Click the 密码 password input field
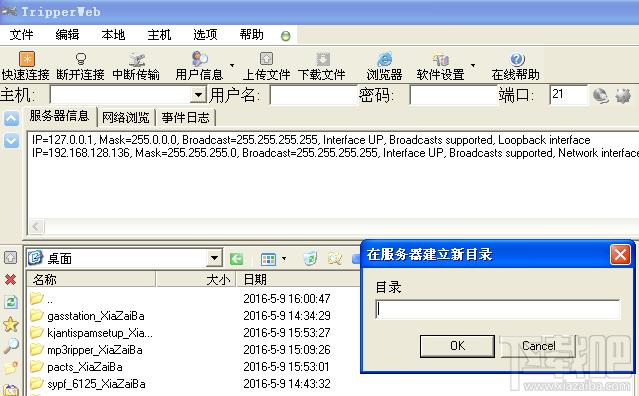 click(454, 95)
